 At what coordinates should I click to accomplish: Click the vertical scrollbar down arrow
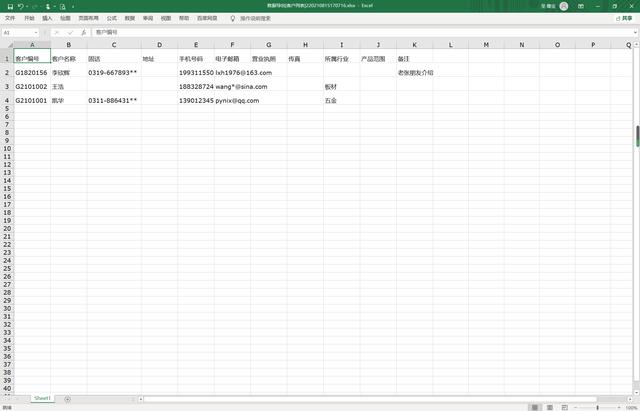[636, 393]
